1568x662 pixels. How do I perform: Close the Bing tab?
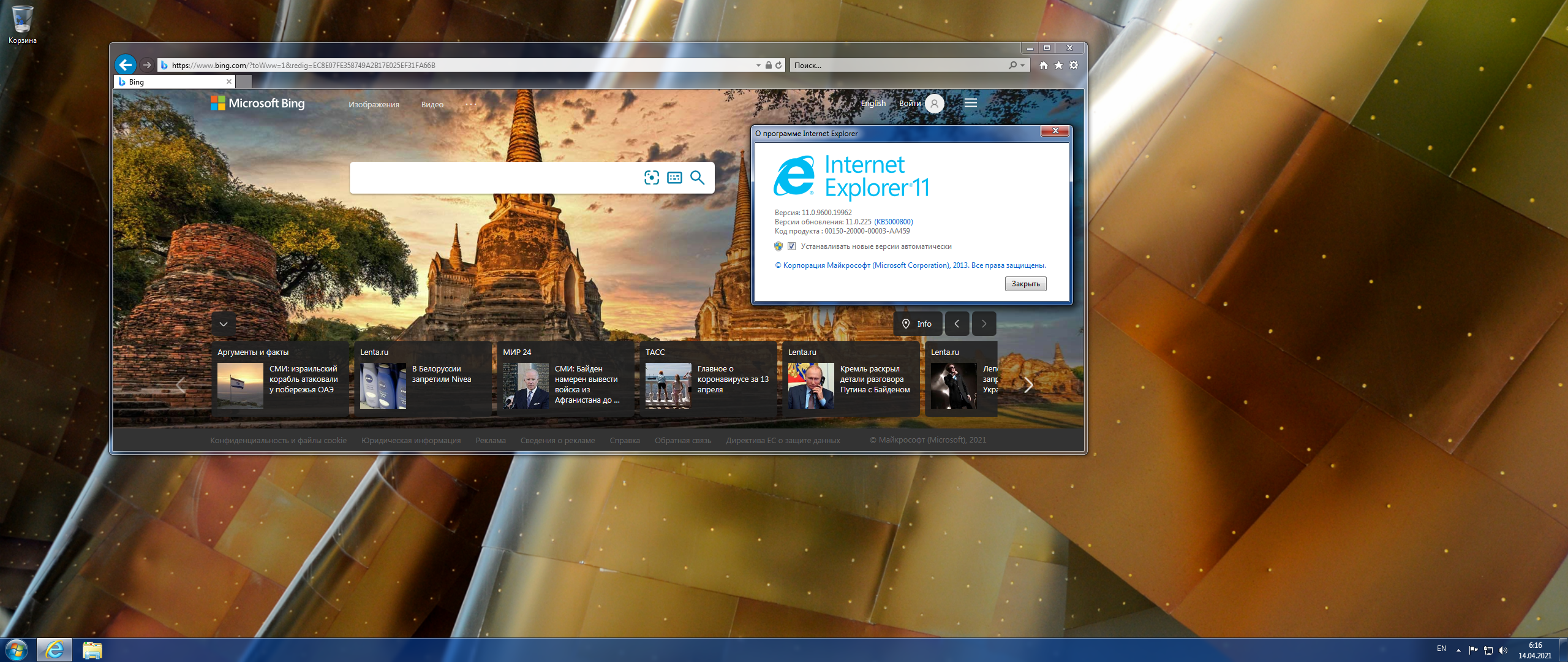click(x=229, y=82)
